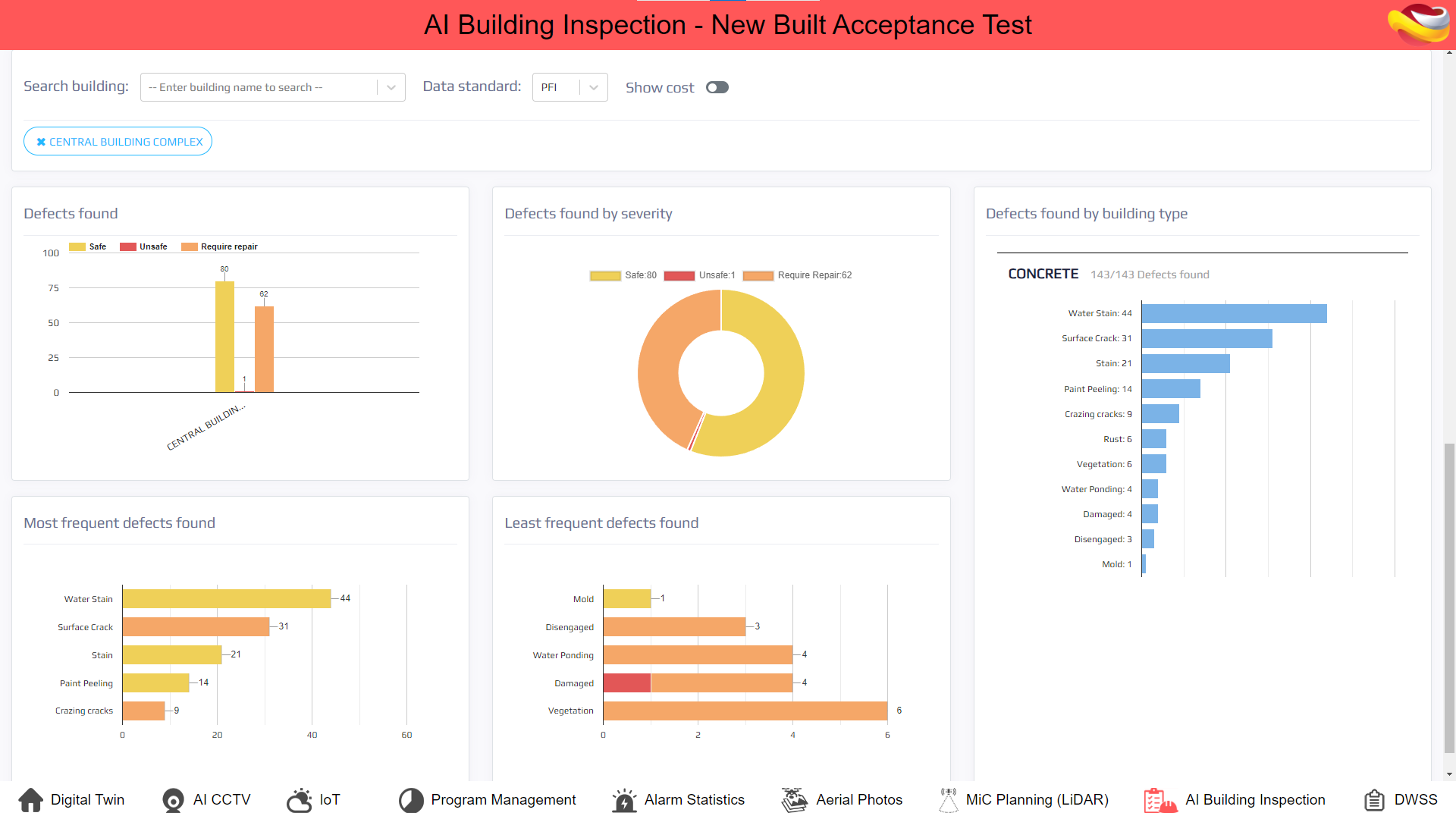The image size is (1456, 819).
Task: Click the IoT cloud icon
Action: click(299, 800)
